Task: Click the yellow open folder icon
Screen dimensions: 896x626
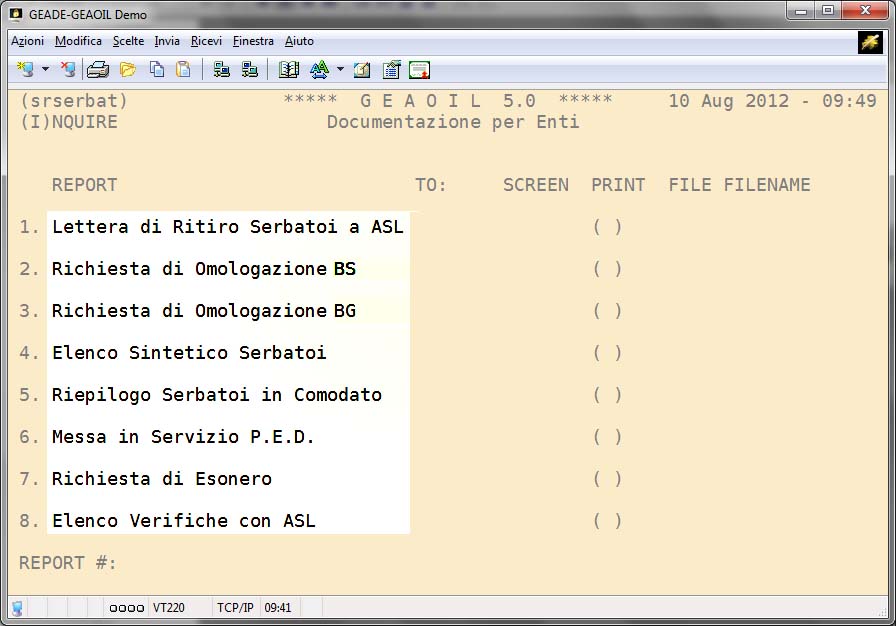Action: pos(128,69)
